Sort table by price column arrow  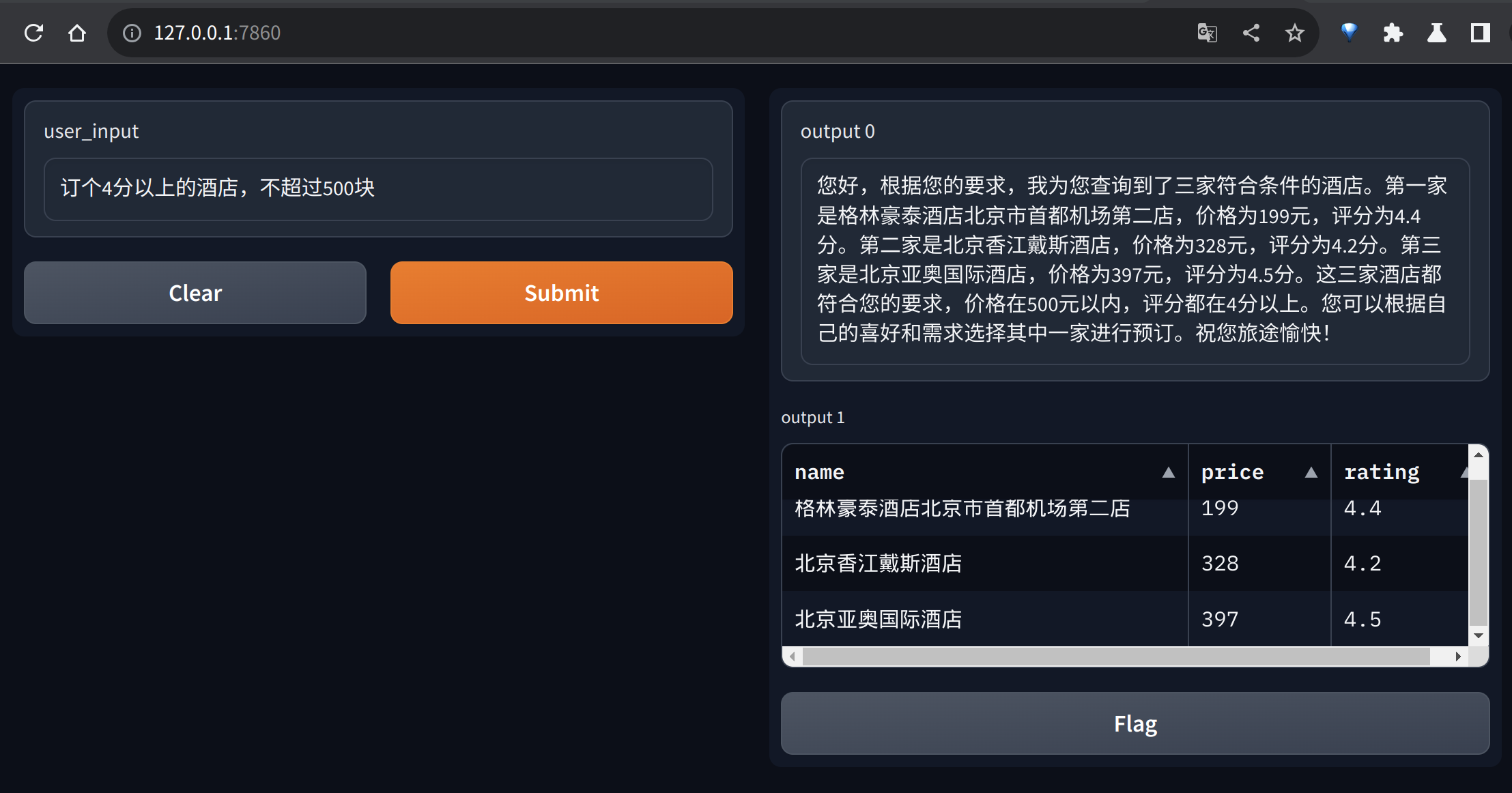coord(1311,472)
